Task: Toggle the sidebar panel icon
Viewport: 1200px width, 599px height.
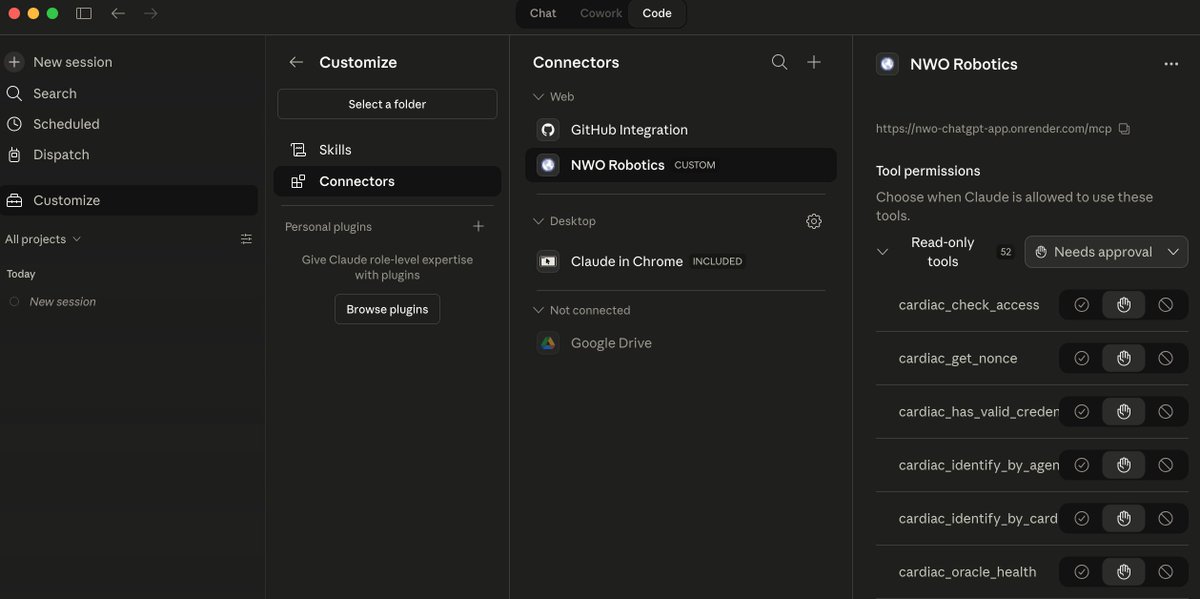Action: 84,13
